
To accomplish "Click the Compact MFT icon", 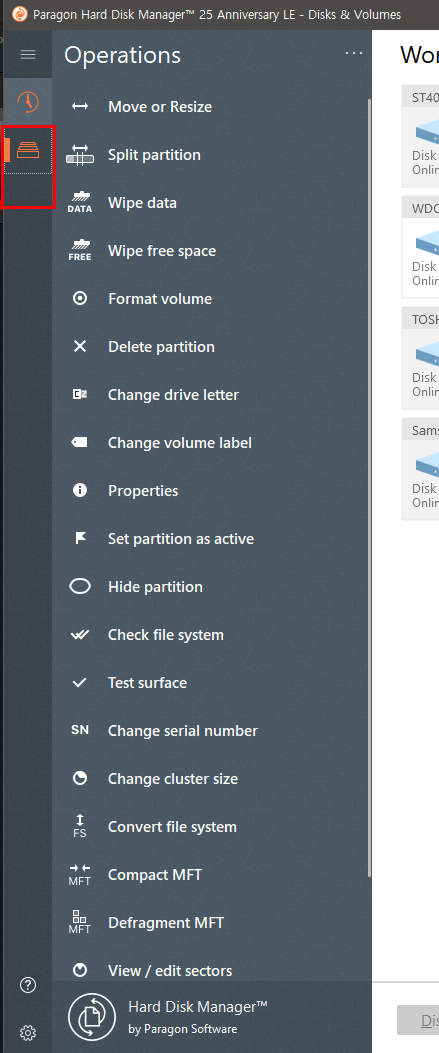I will click(x=80, y=874).
